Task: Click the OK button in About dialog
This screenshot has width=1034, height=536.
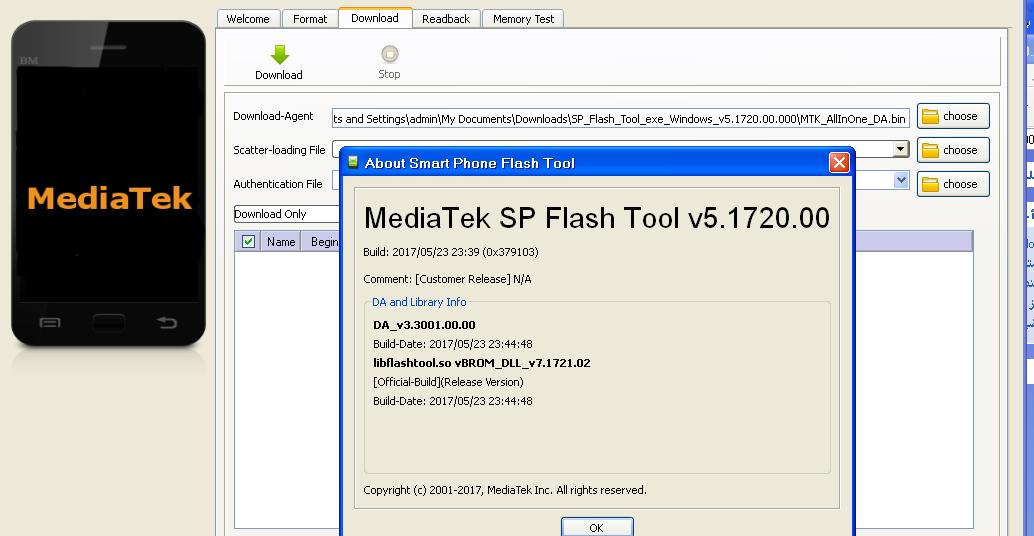Action: (597, 527)
